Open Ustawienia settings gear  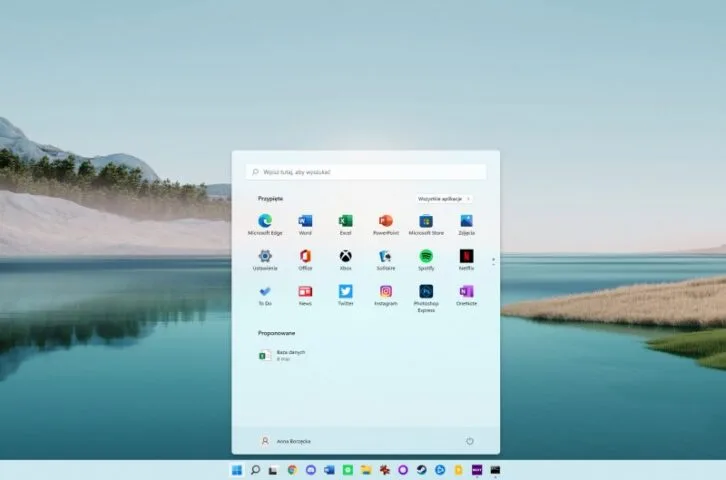coord(265,260)
